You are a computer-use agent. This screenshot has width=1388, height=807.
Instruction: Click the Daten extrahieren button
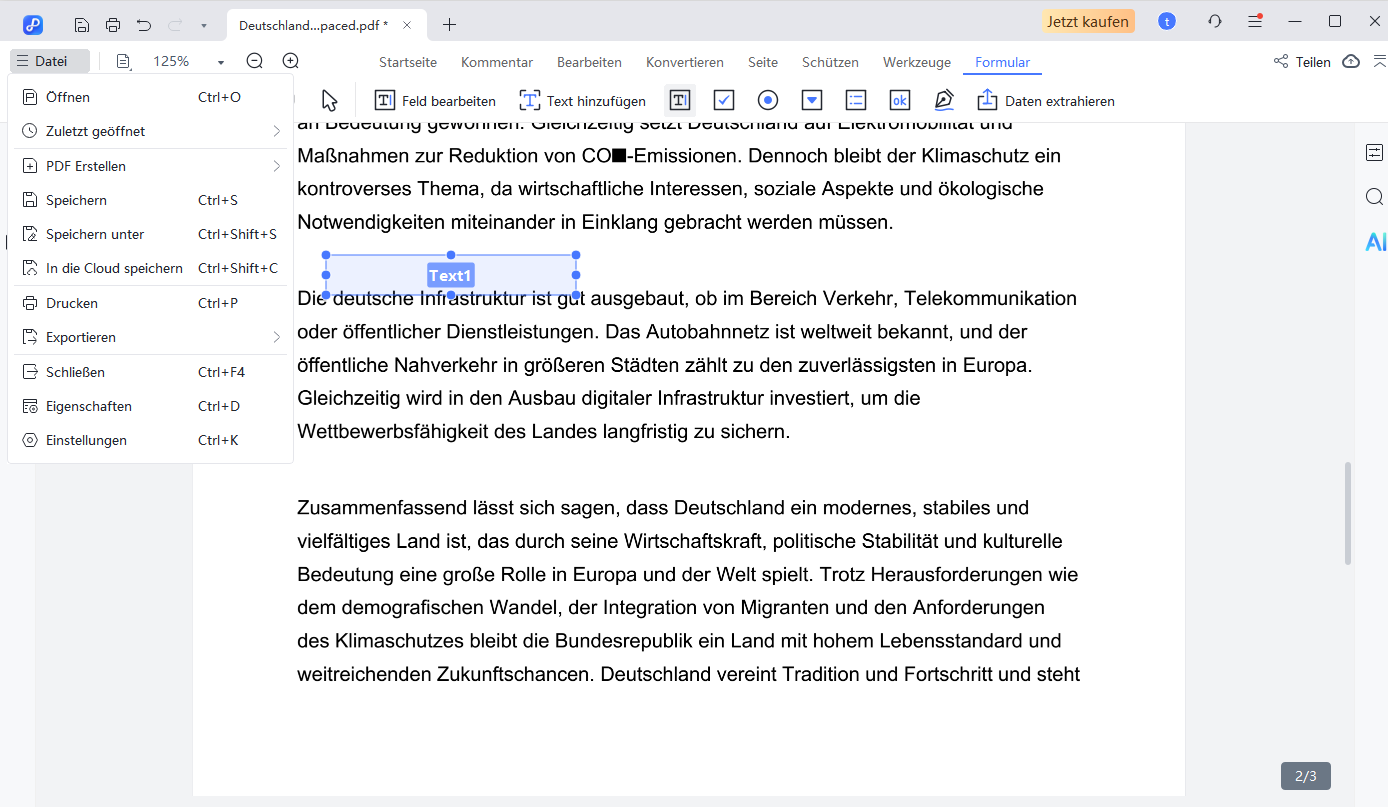[x=1046, y=100]
